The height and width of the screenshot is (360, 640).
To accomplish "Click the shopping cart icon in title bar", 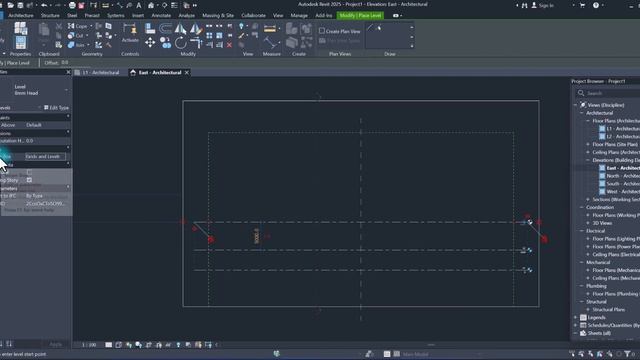I will tap(582, 5).
